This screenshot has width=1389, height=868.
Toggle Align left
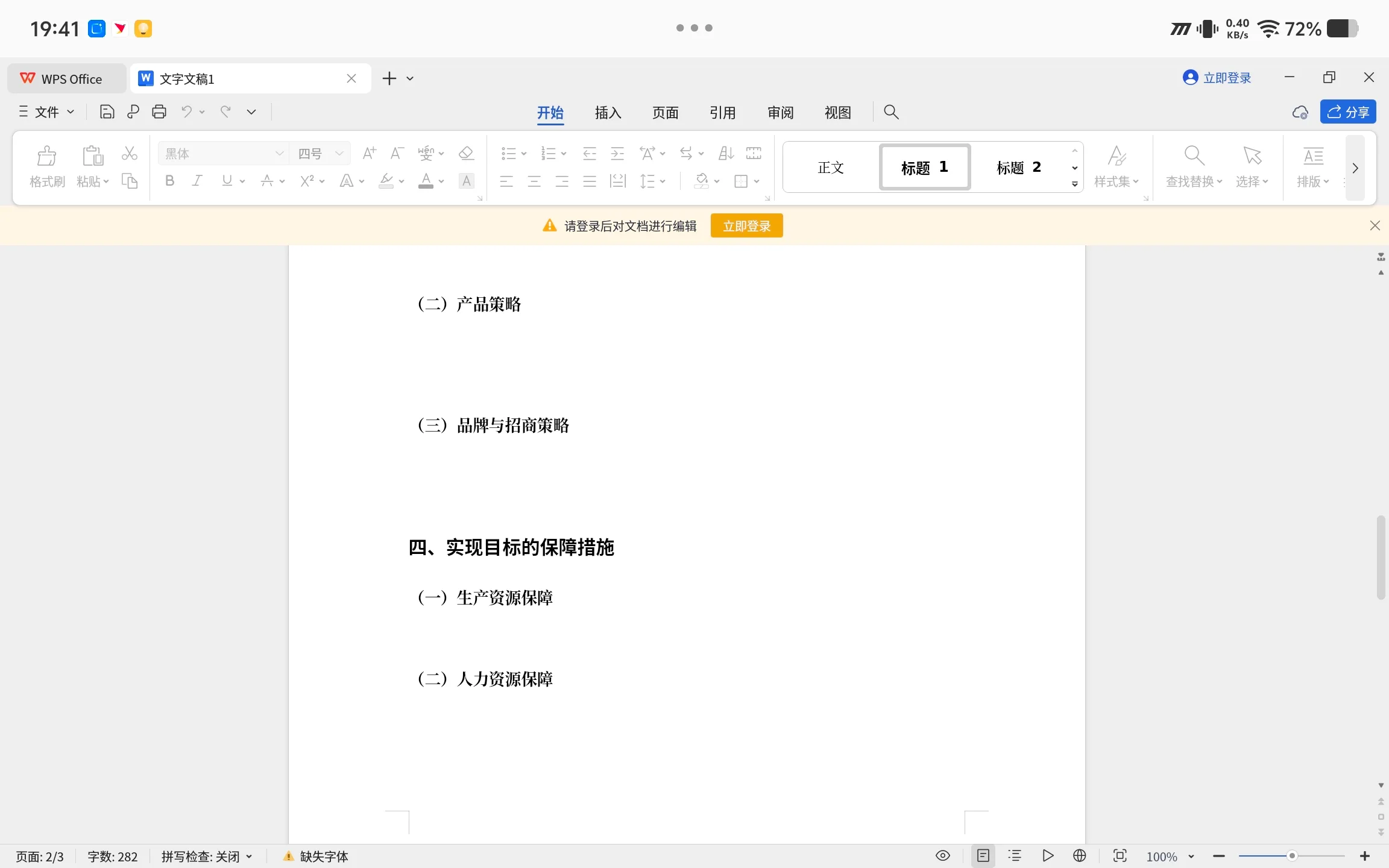coord(506,181)
